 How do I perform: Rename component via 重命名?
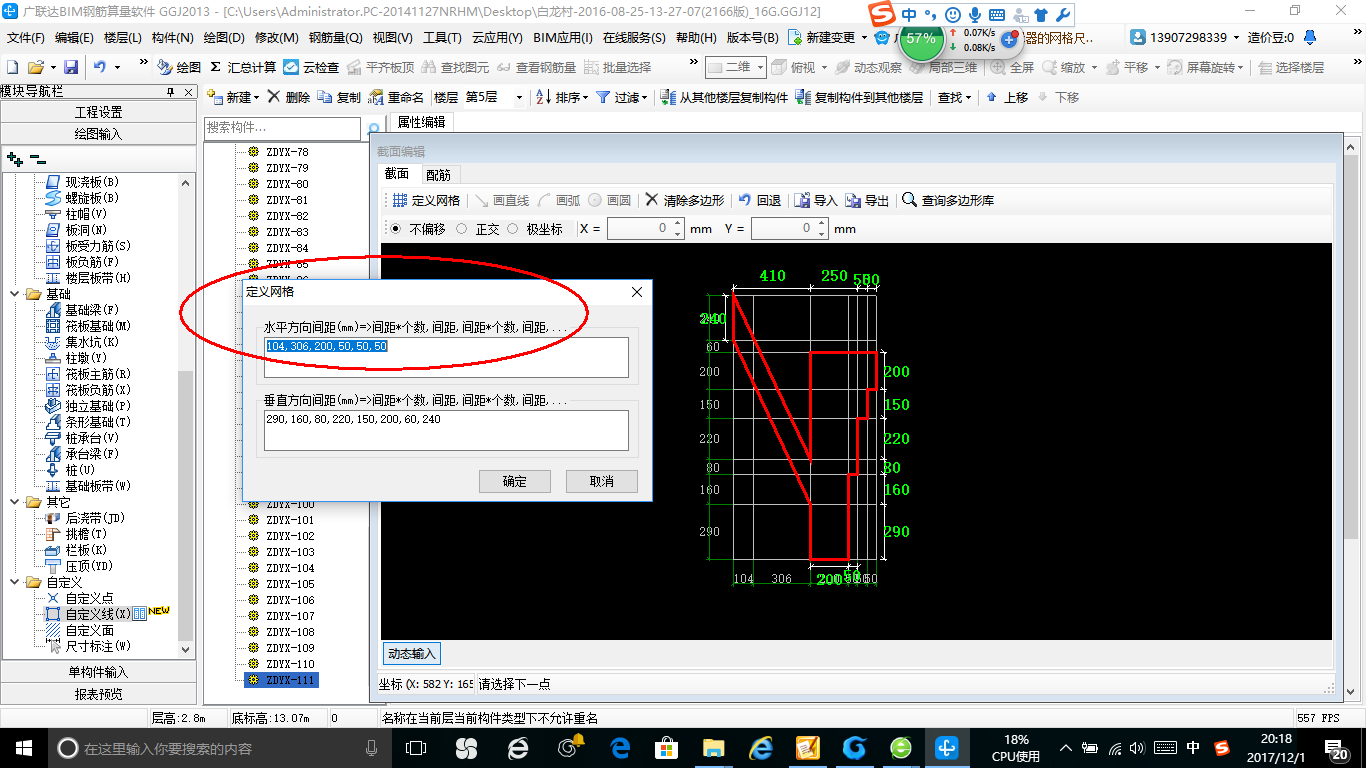point(396,97)
